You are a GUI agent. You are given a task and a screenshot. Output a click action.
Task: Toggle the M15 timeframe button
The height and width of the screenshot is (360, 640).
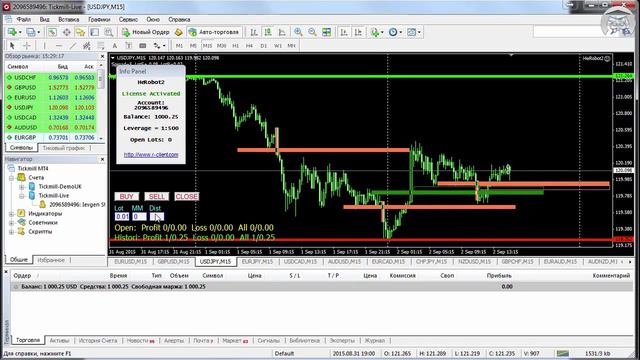point(207,46)
